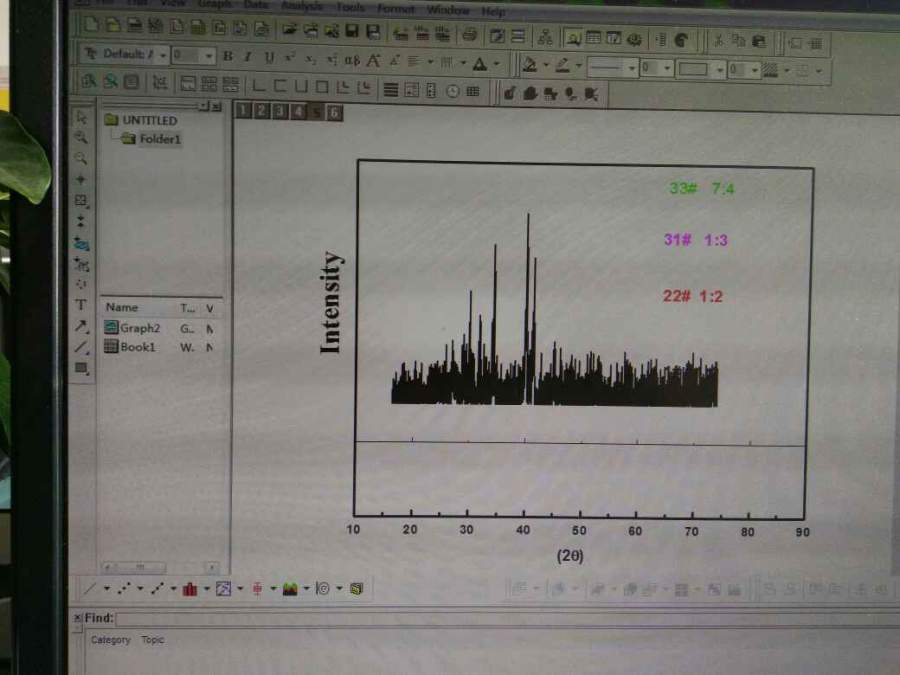Click the add bottom-left axes L icon
900x675 pixels.
tap(259, 86)
